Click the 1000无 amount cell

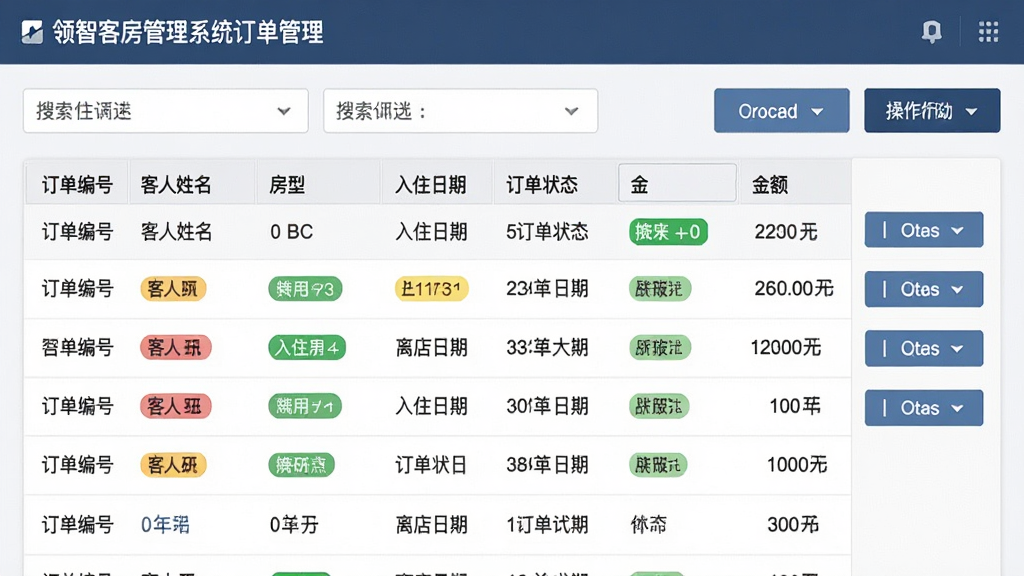click(797, 465)
